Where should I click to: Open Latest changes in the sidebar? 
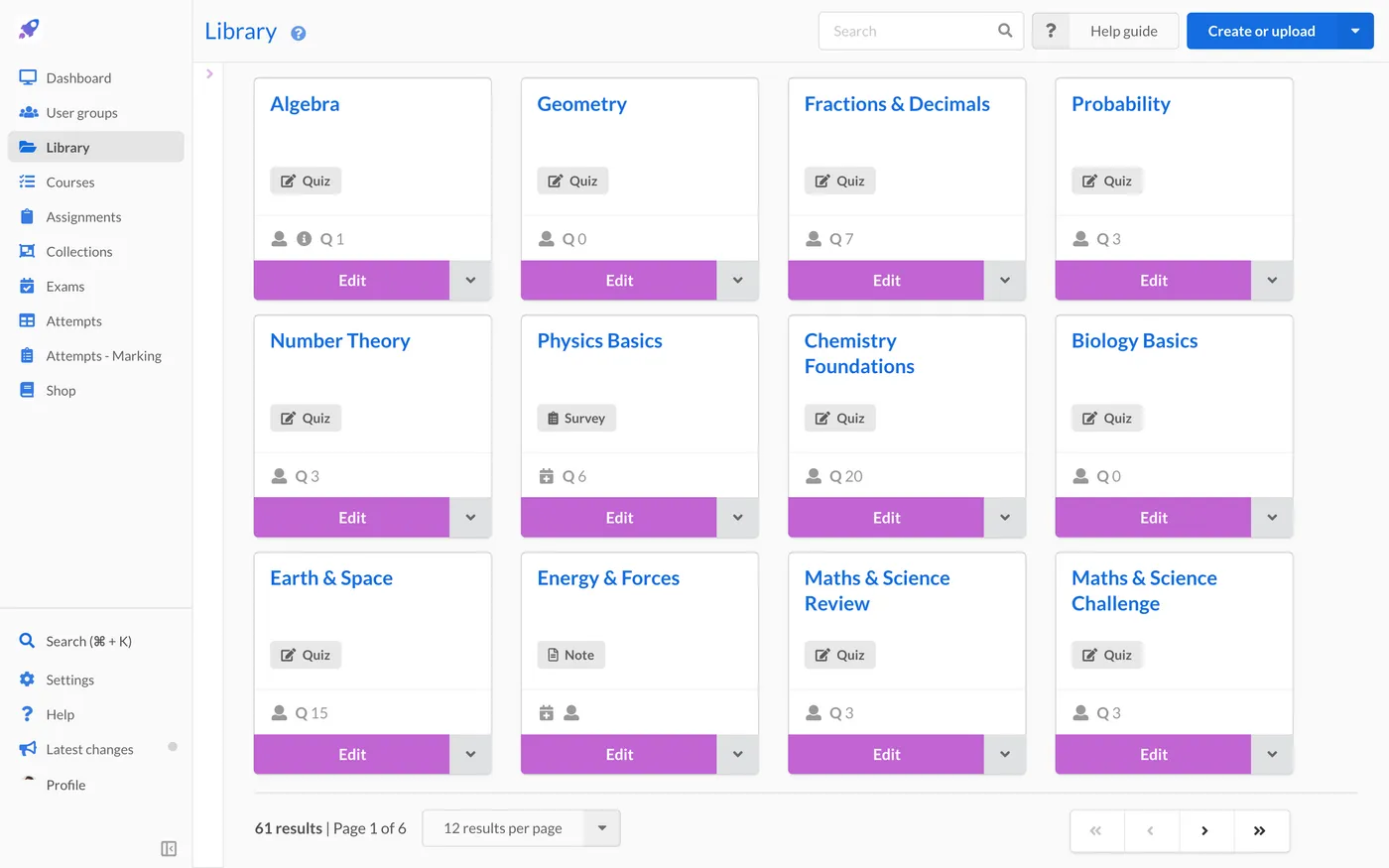[x=89, y=750]
